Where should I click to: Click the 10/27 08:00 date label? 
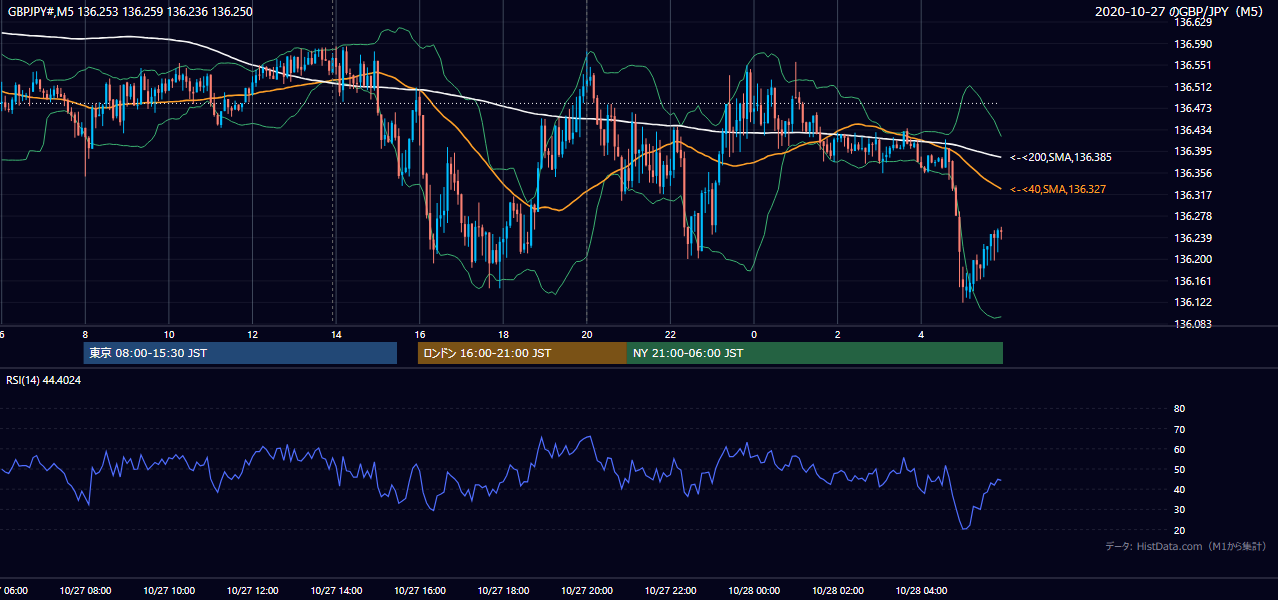pyautogui.click(x=85, y=591)
